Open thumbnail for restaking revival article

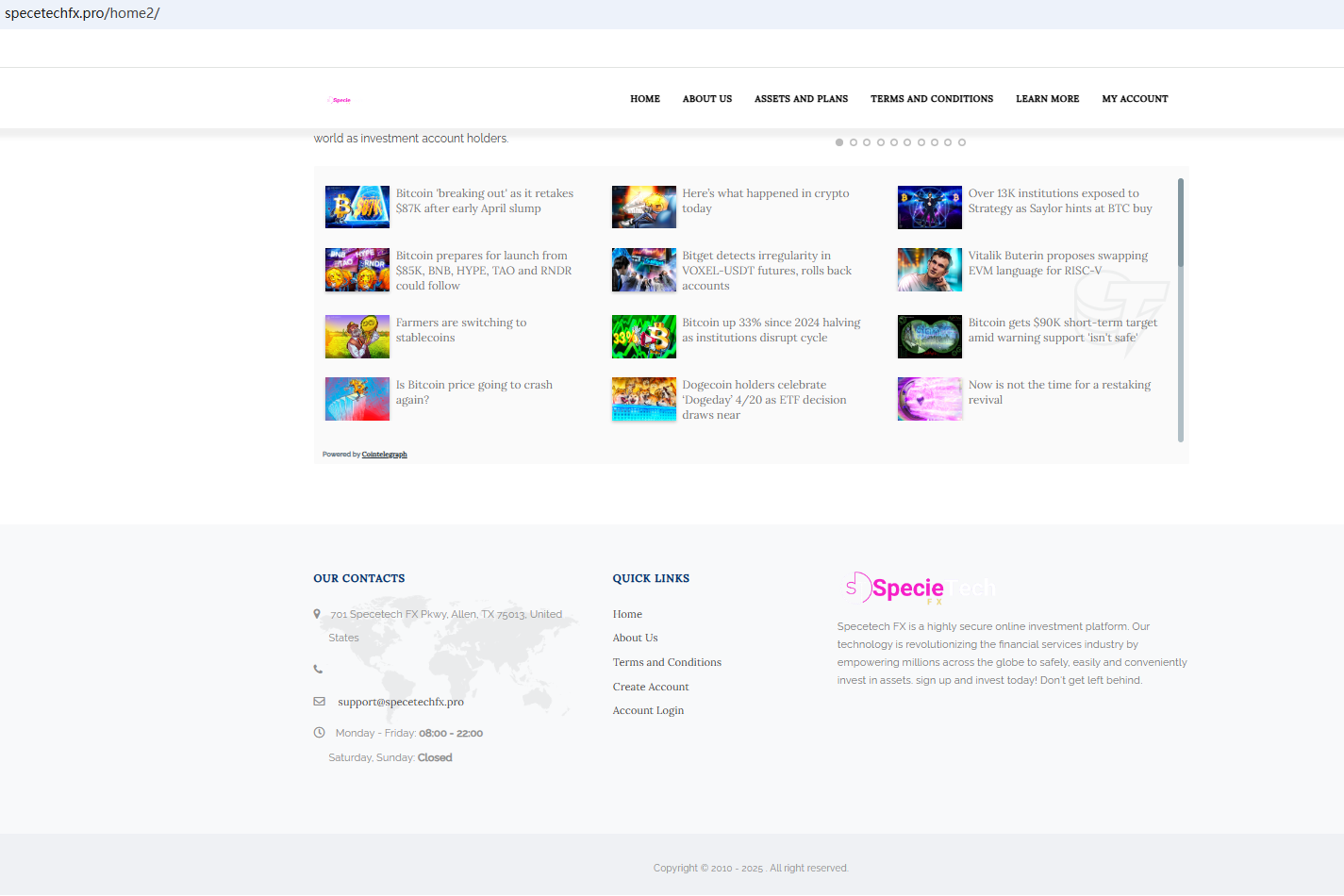[930, 399]
